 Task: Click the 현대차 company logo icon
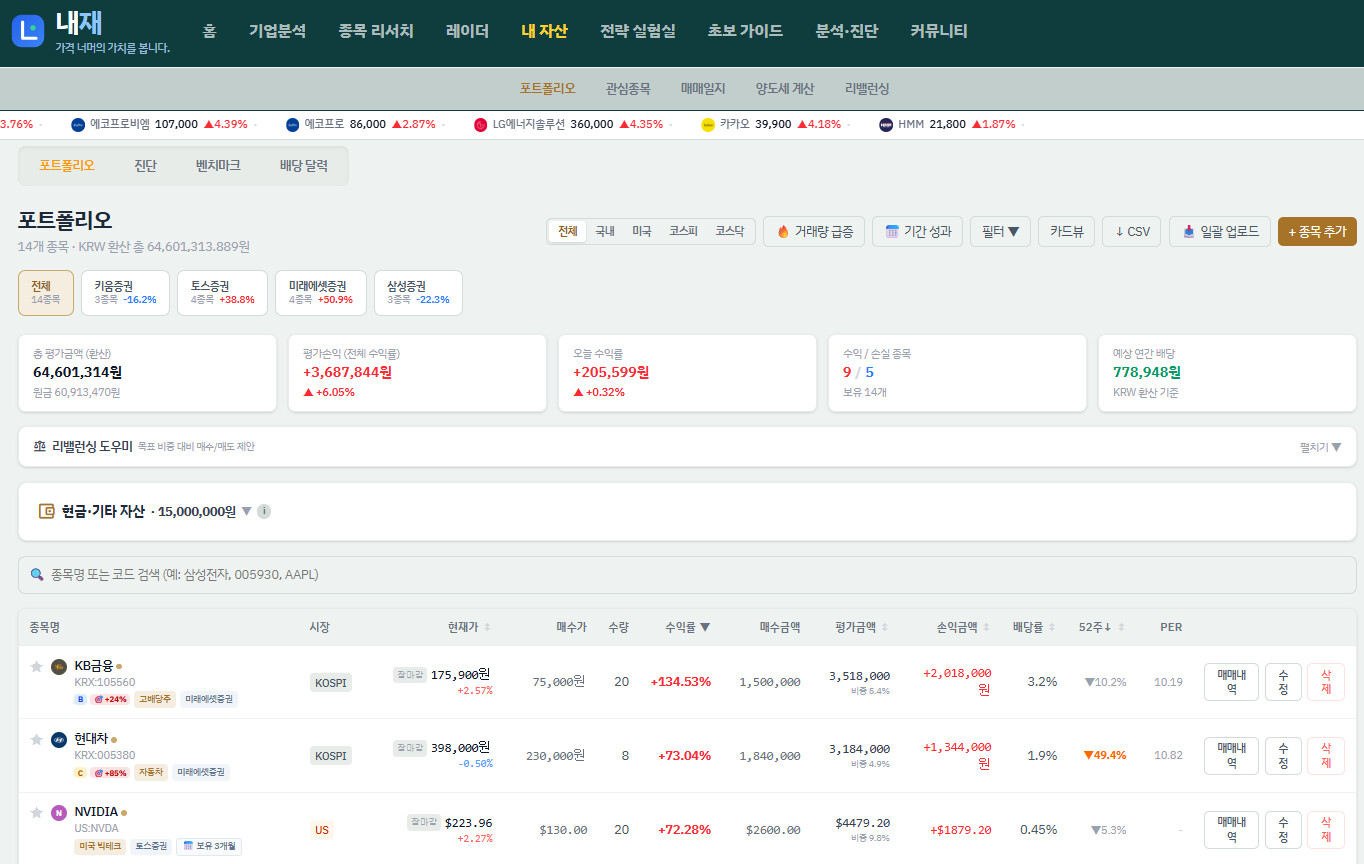click(x=59, y=739)
